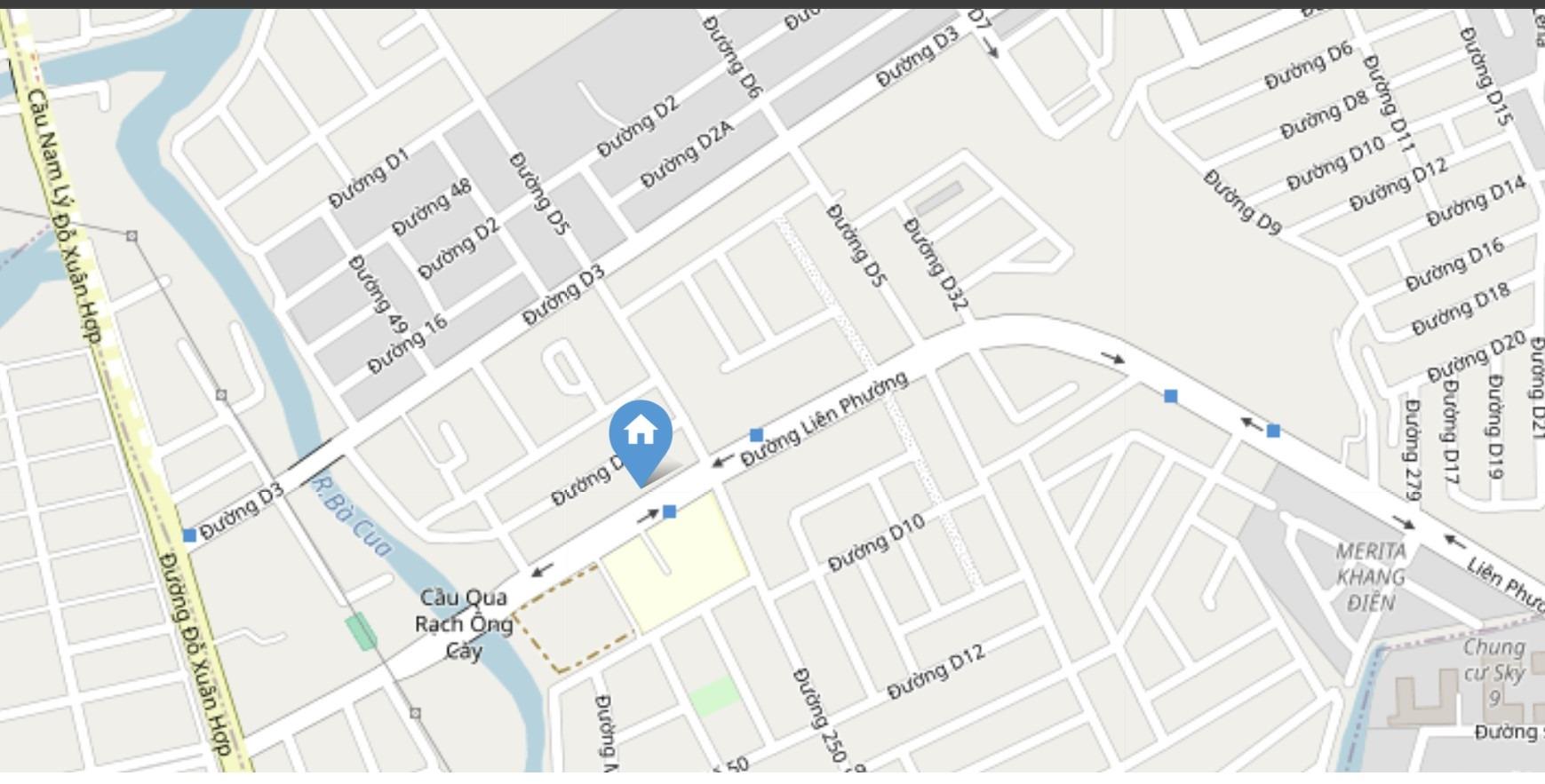This screenshot has height=784, width=1545.
Task: Select the bus stop below the curve's right arrow
Action: tap(1171, 396)
